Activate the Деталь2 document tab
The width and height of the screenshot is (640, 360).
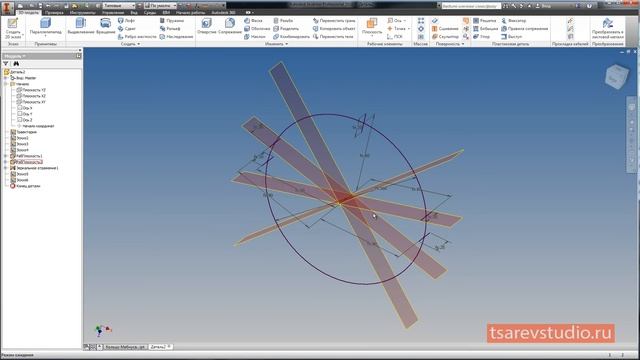tap(160, 347)
